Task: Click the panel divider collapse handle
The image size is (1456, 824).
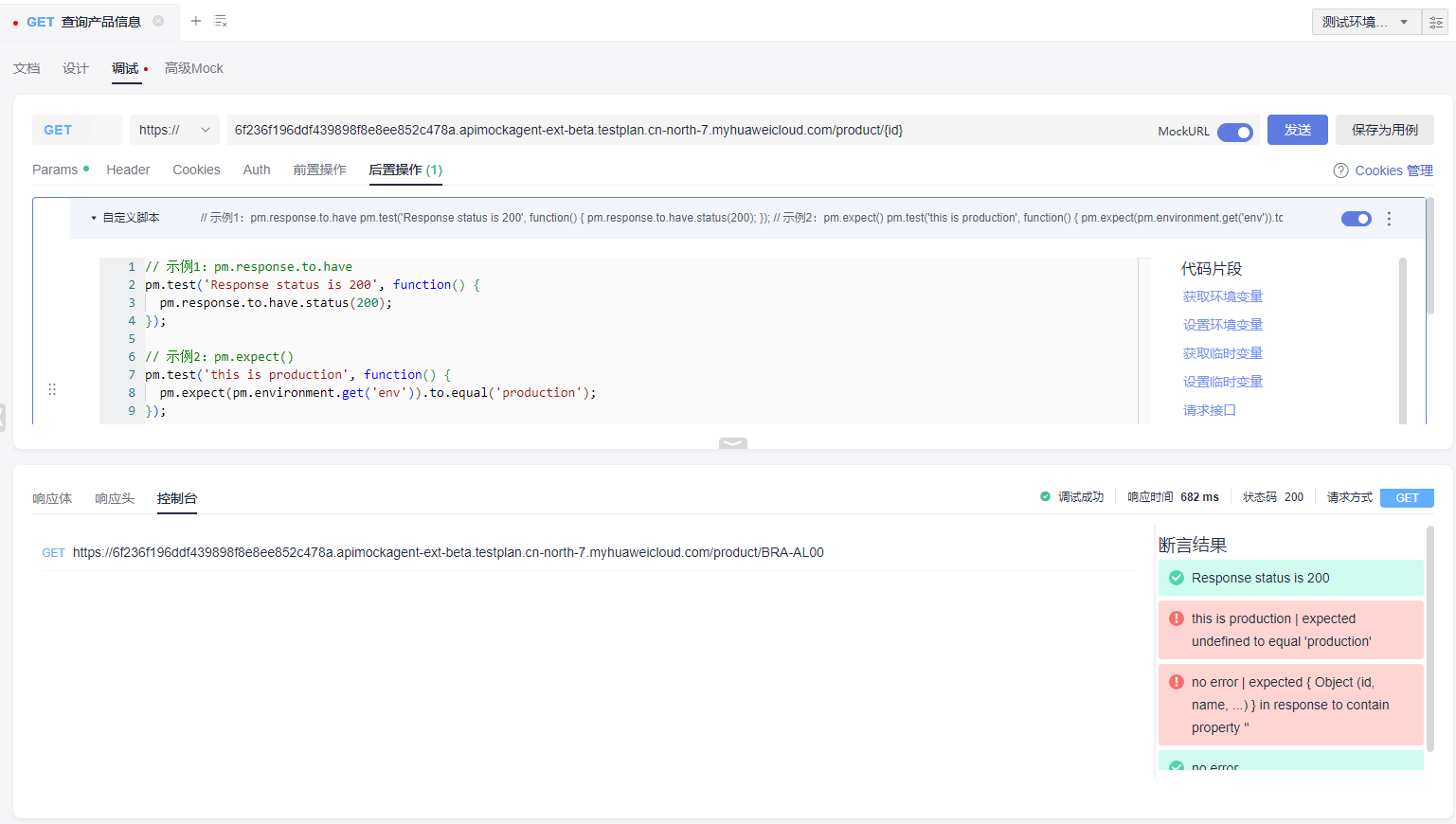Action: click(x=732, y=443)
